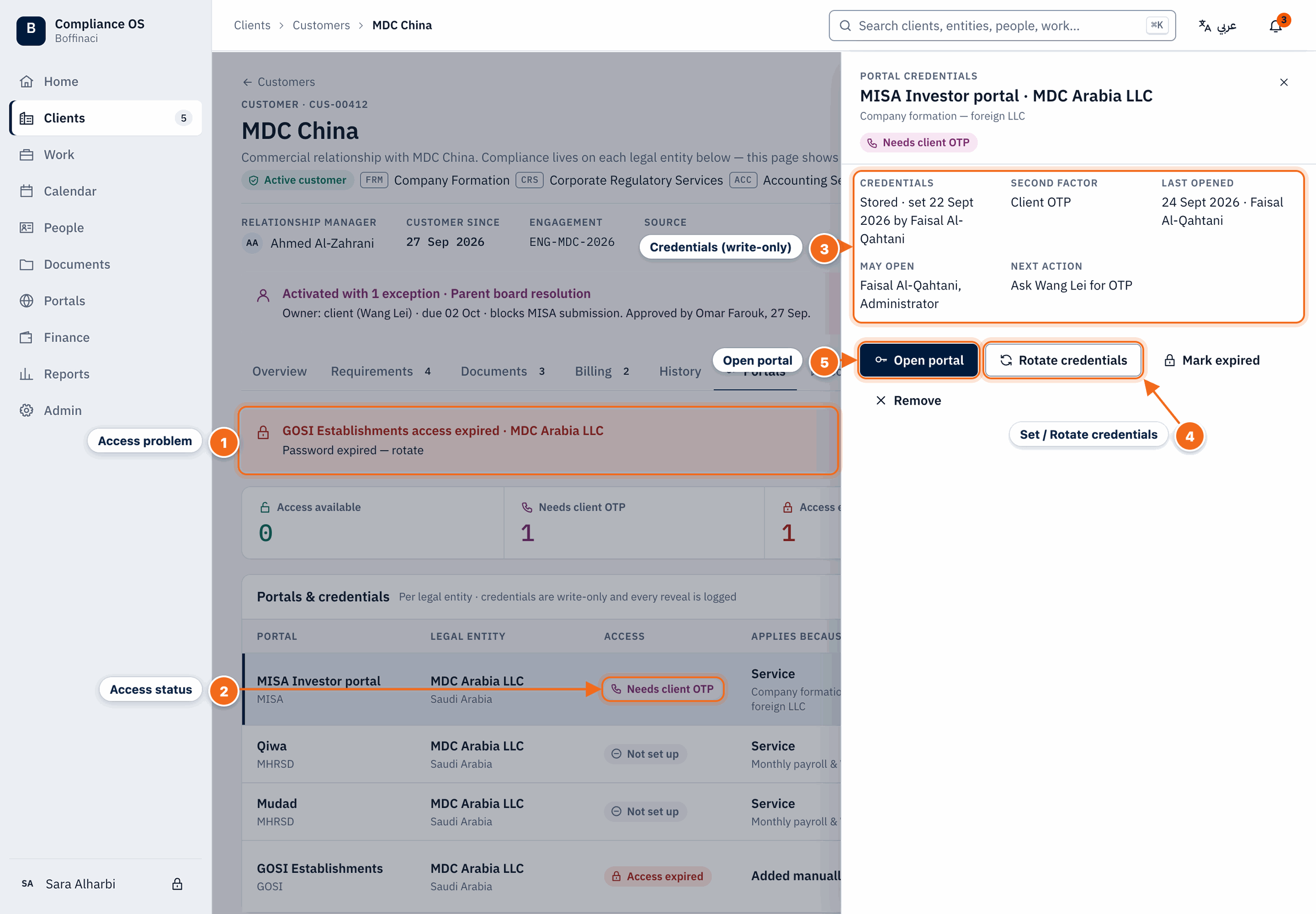Open Portals from the sidebar
Viewport: 1316px width, 914px height.
[105, 300]
